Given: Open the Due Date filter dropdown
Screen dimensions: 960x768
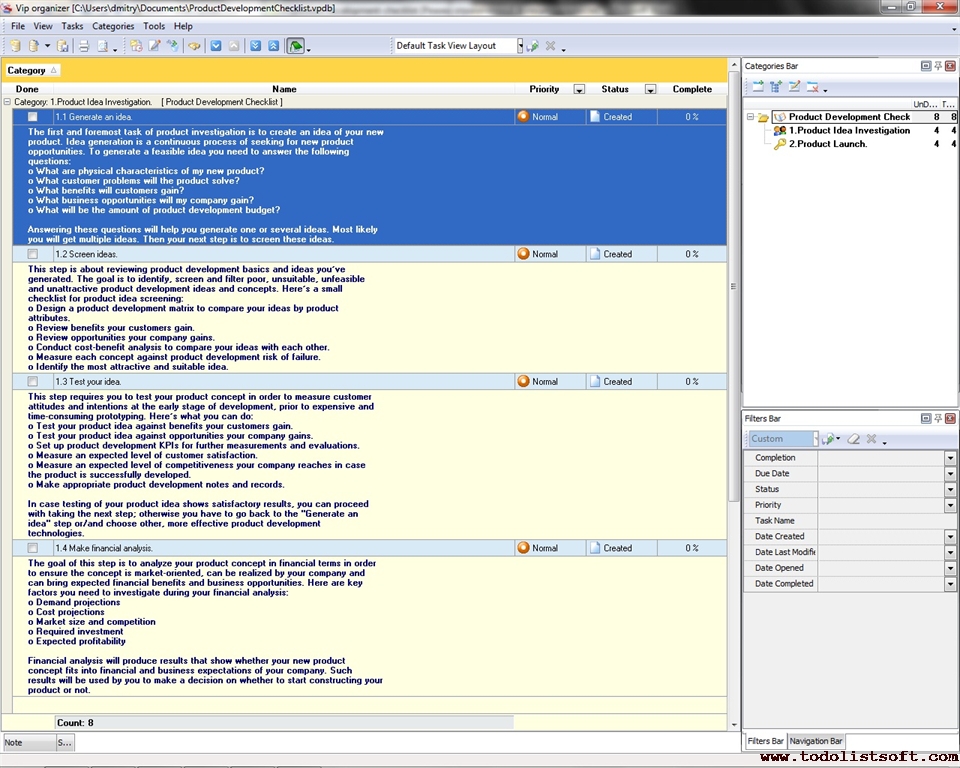Looking at the screenshot, I should coord(950,474).
